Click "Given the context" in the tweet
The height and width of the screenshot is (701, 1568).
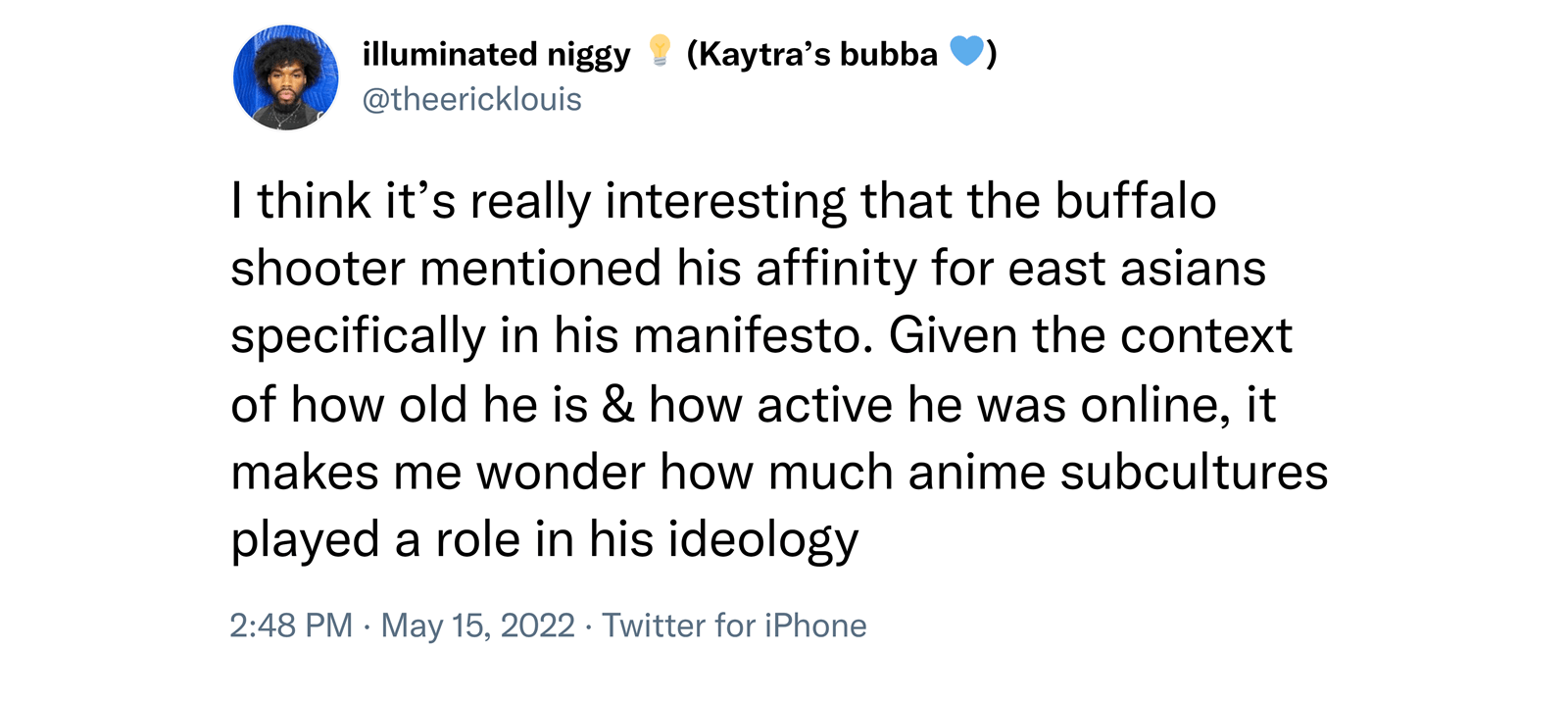click(1090, 336)
